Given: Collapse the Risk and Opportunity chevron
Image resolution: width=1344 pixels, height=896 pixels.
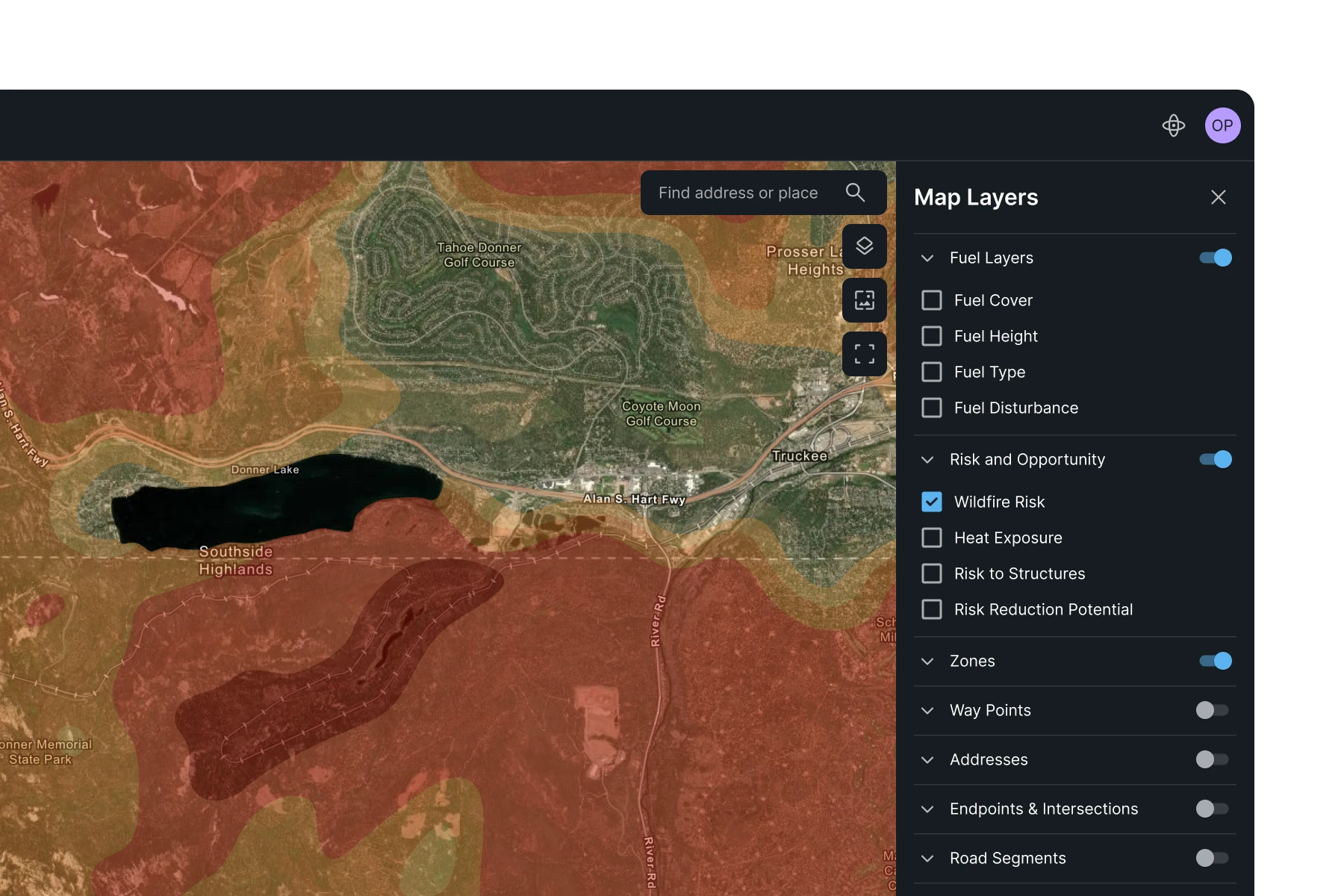Looking at the screenshot, I should click(x=927, y=459).
